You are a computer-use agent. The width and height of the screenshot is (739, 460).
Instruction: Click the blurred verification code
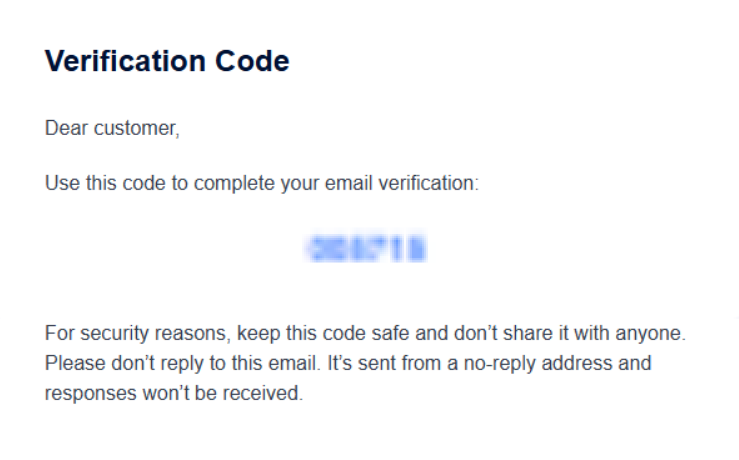click(368, 248)
